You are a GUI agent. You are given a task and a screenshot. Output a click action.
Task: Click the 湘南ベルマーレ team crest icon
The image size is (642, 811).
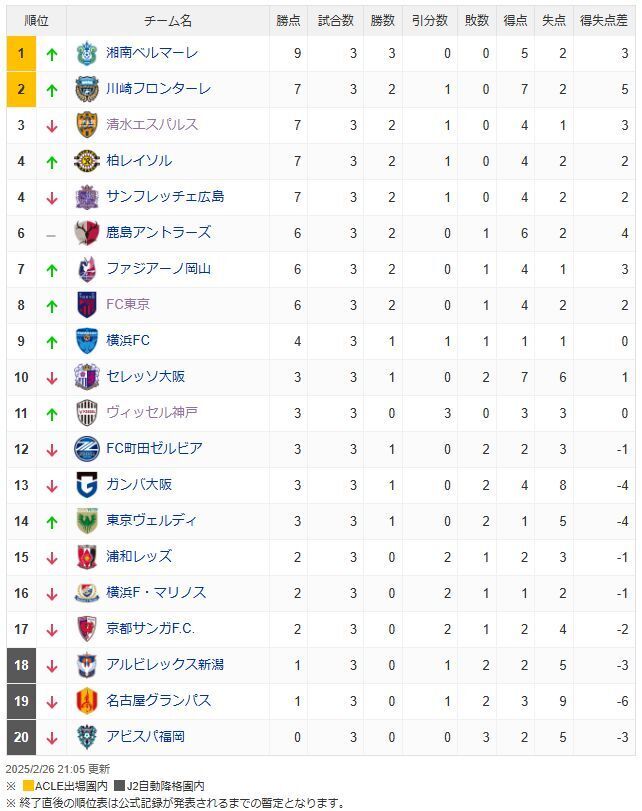tap(86, 53)
